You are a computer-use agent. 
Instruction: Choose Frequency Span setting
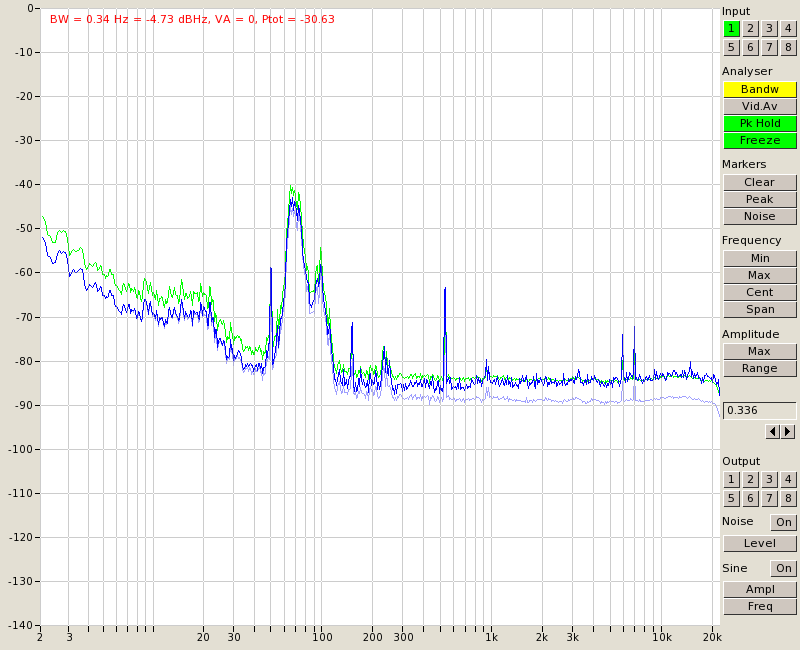[760, 309]
